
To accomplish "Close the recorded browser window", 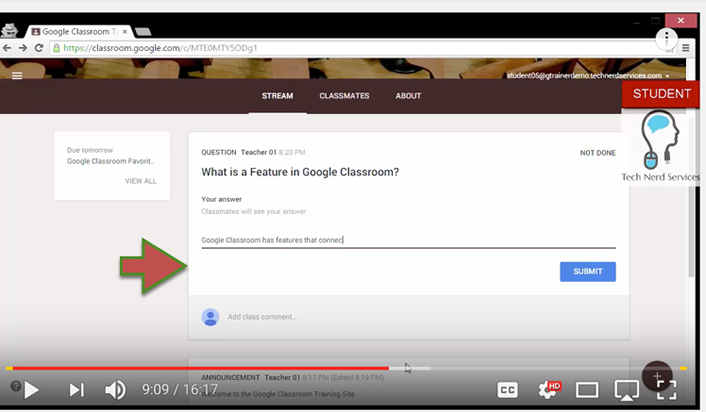I will [681, 21].
